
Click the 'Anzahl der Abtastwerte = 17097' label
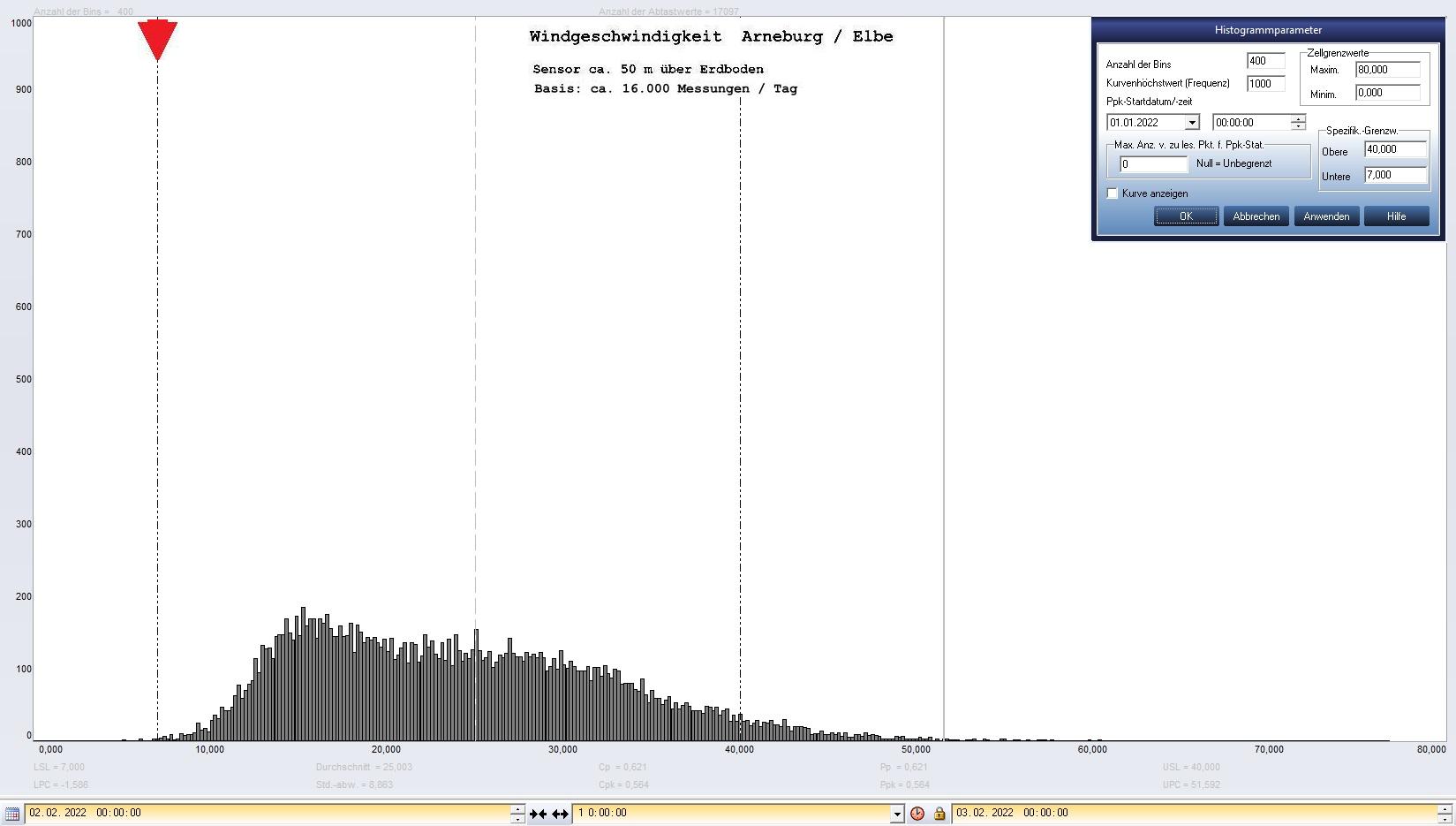coord(668,11)
